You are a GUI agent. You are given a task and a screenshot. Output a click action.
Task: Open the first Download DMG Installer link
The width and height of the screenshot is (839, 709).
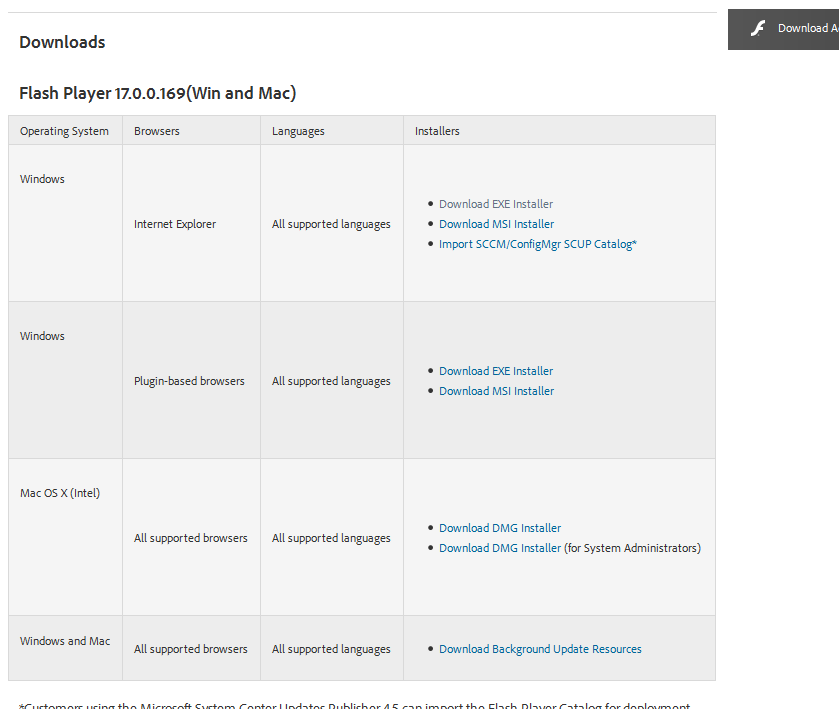click(x=500, y=528)
